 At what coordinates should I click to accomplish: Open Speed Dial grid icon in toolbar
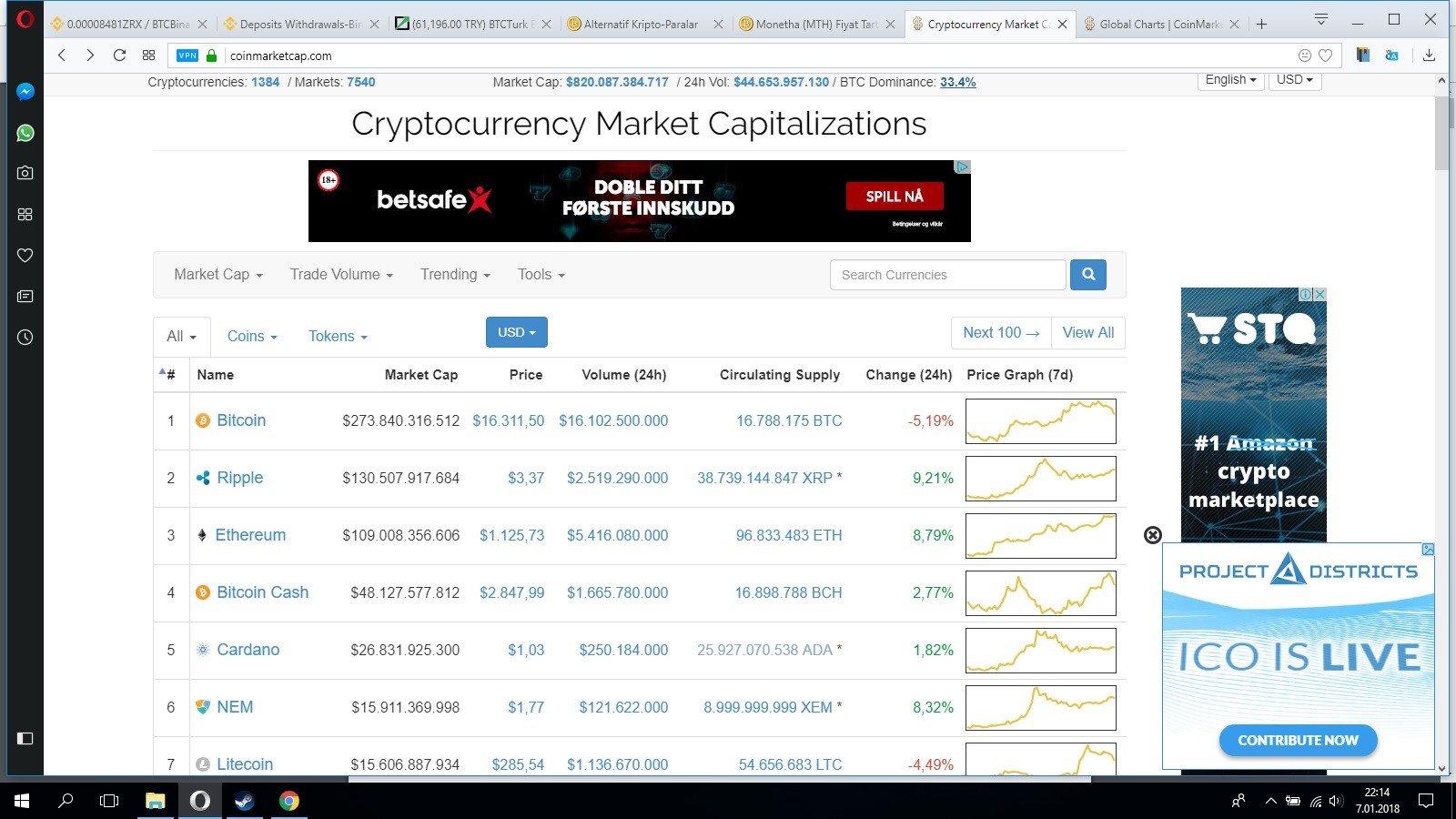click(148, 56)
